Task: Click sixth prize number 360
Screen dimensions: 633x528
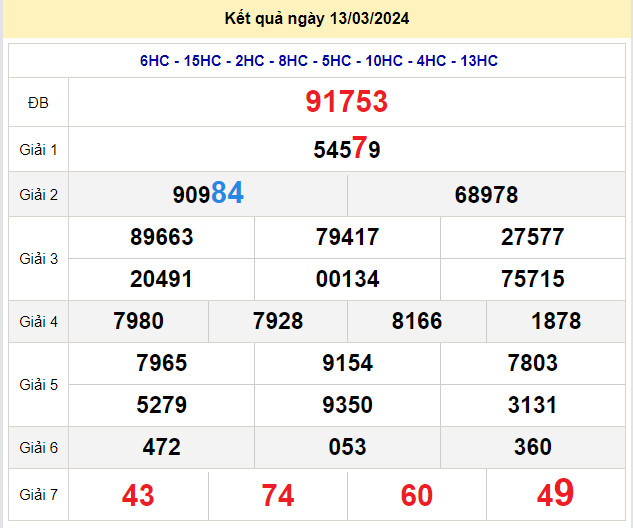Action: click(x=532, y=447)
